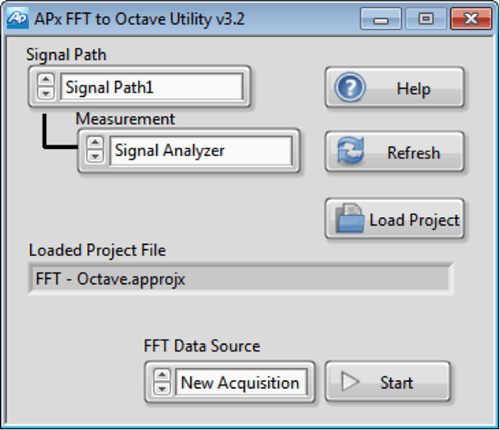The image size is (500, 430).
Task: Open the New Acquisition data source field
Action: click(x=241, y=382)
